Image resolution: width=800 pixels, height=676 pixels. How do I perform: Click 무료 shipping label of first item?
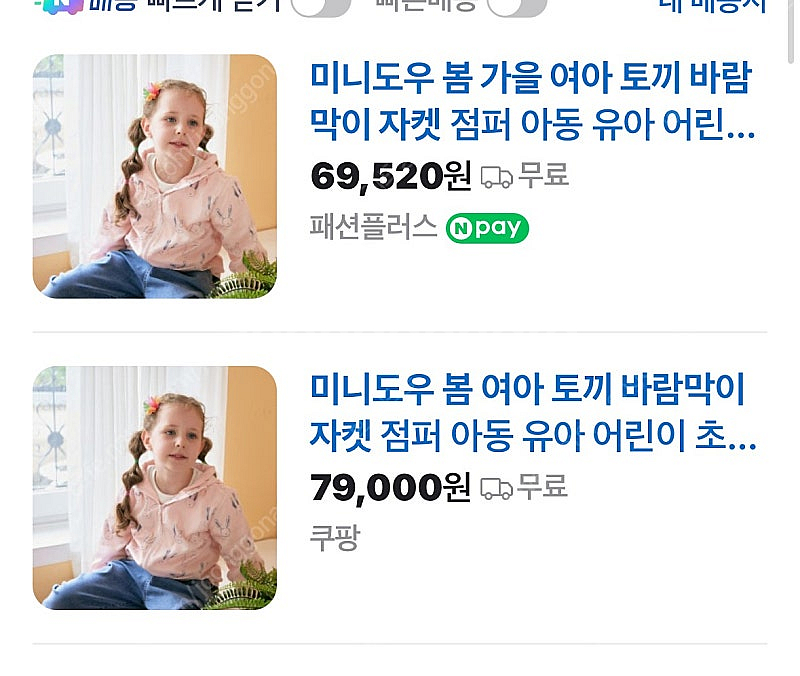point(543,175)
